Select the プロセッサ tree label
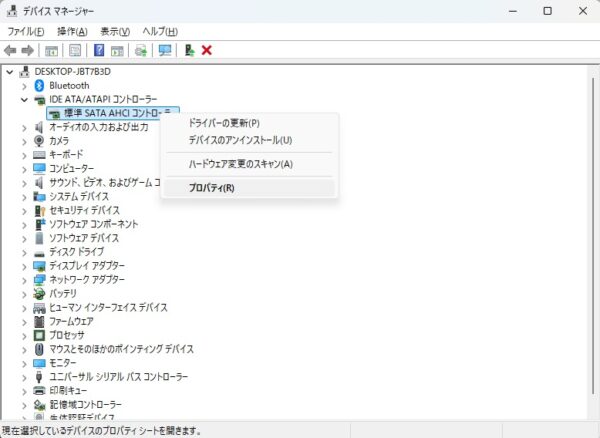The image size is (600, 438). (67, 335)
